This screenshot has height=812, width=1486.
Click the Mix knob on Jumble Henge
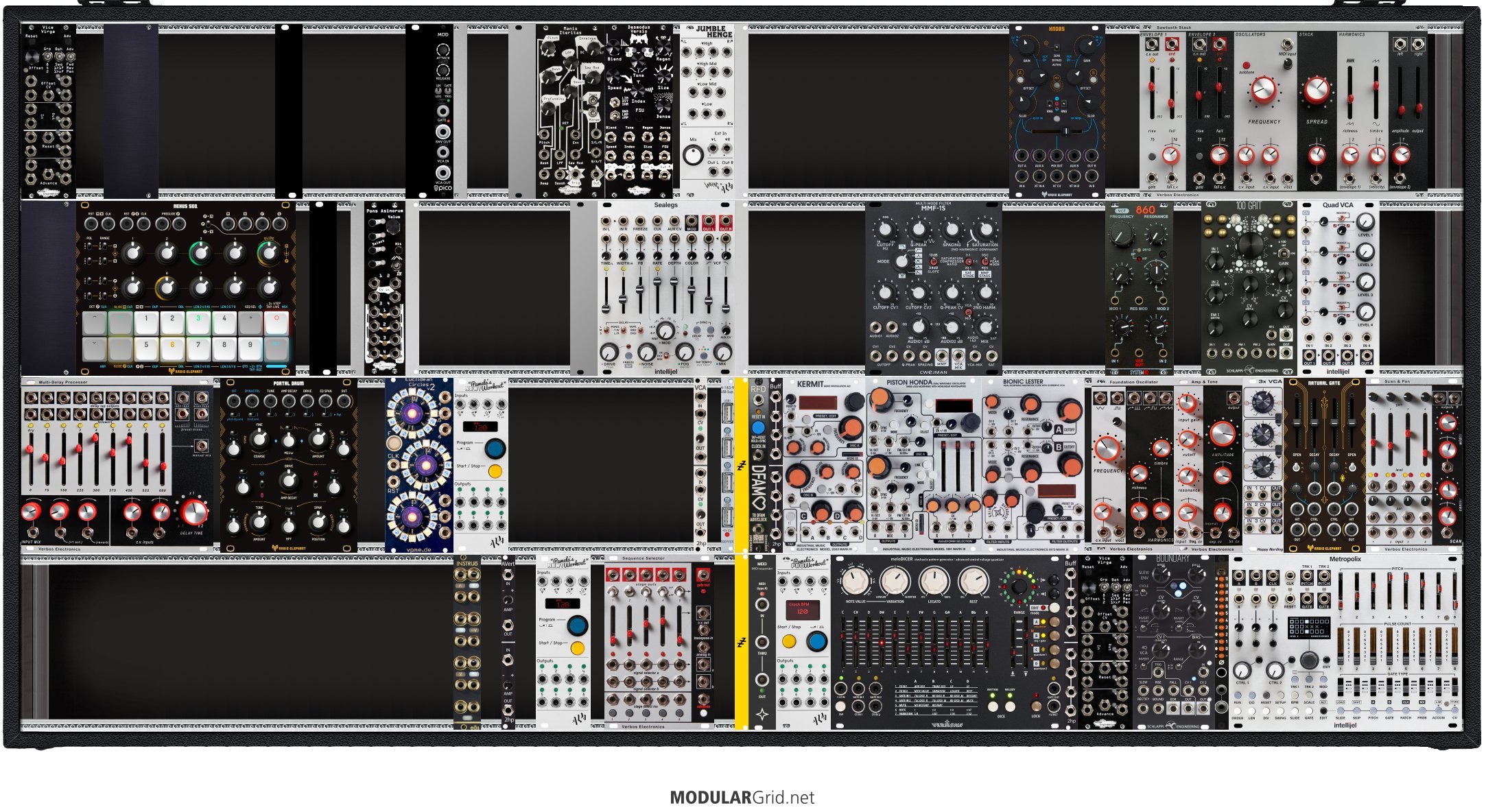point(693,156)
